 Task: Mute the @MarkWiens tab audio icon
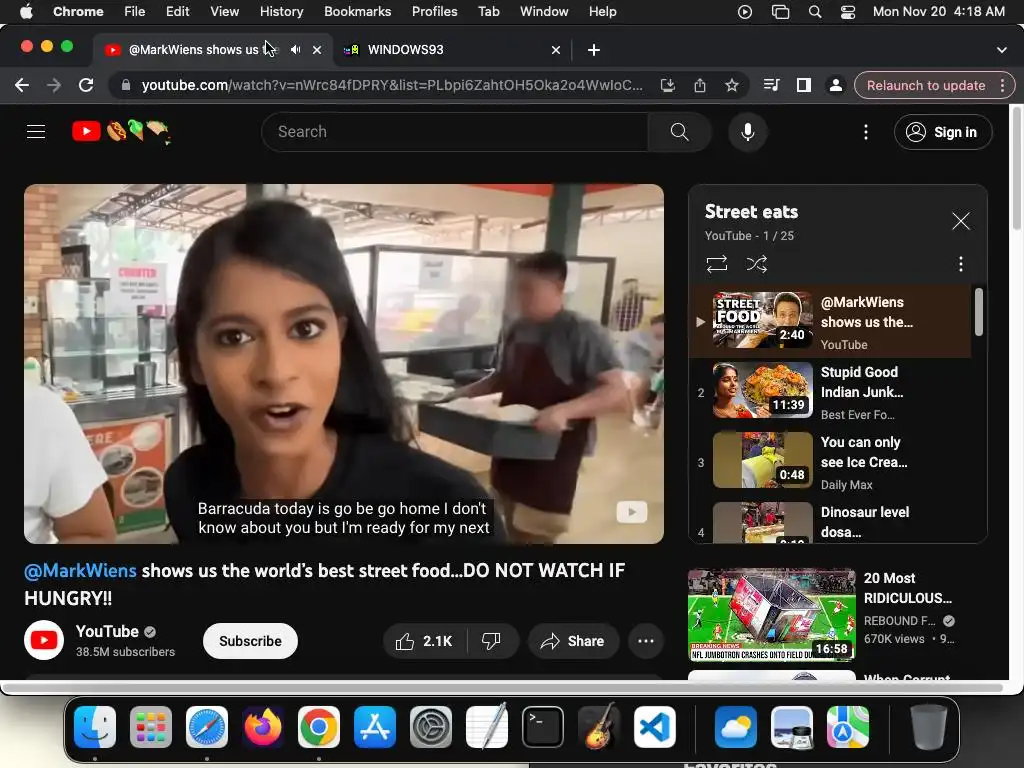pos(295,50)
